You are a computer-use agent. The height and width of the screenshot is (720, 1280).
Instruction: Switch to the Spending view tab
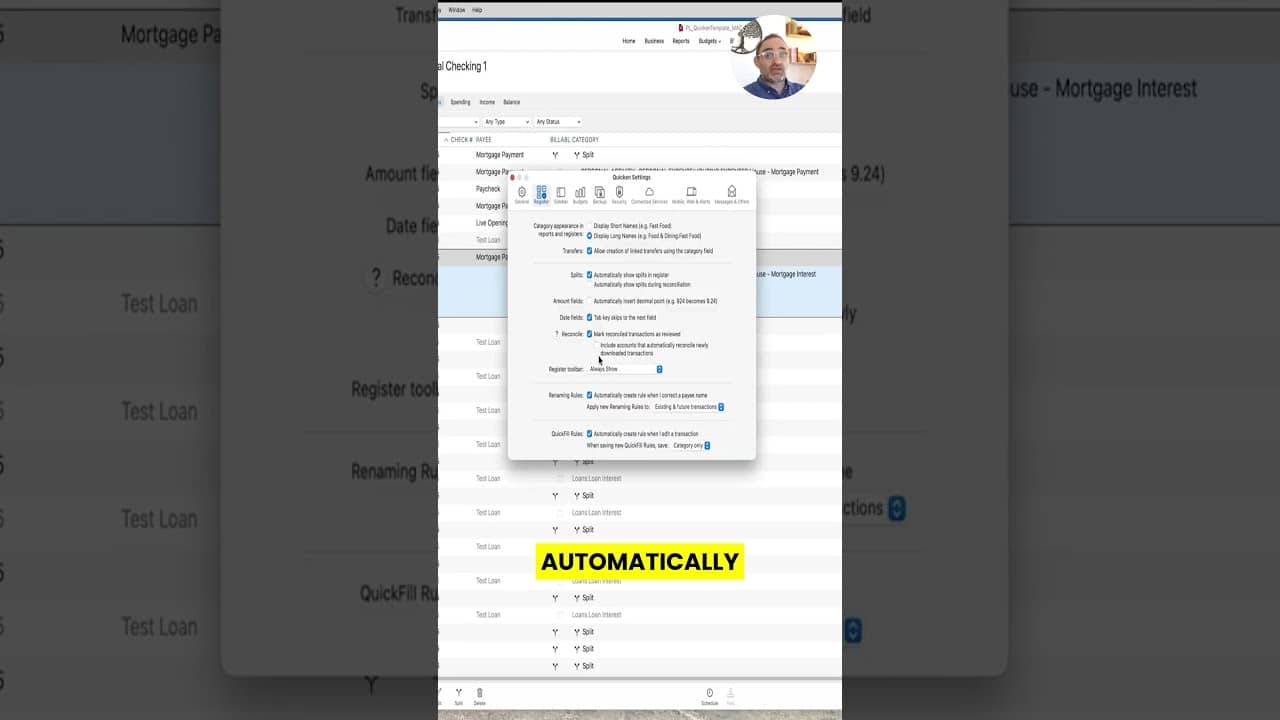point(460,102)
